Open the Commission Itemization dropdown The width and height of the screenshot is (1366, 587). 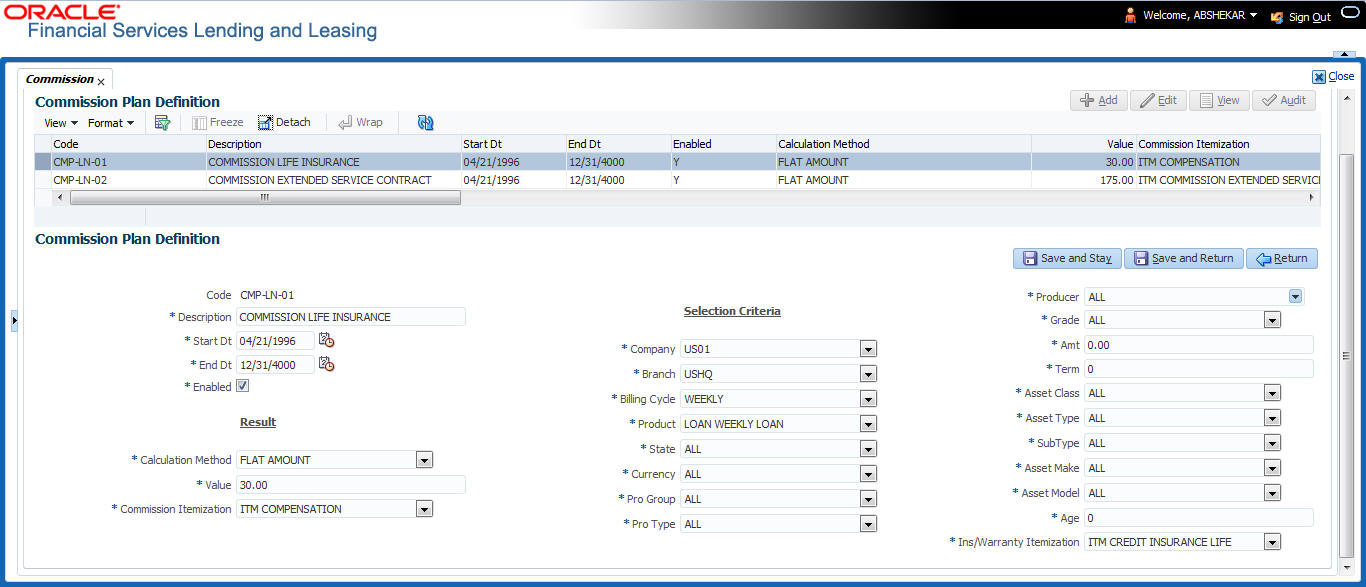(424, 509)
